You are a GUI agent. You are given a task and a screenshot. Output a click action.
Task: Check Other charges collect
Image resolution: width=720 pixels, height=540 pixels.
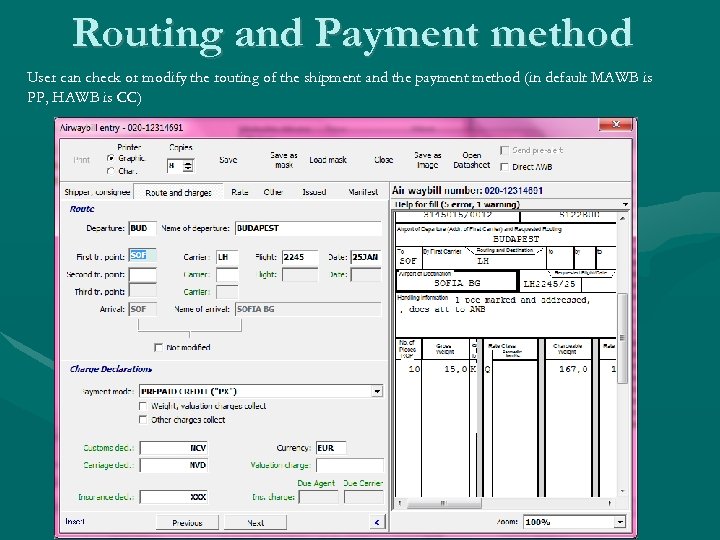point(143,420)
